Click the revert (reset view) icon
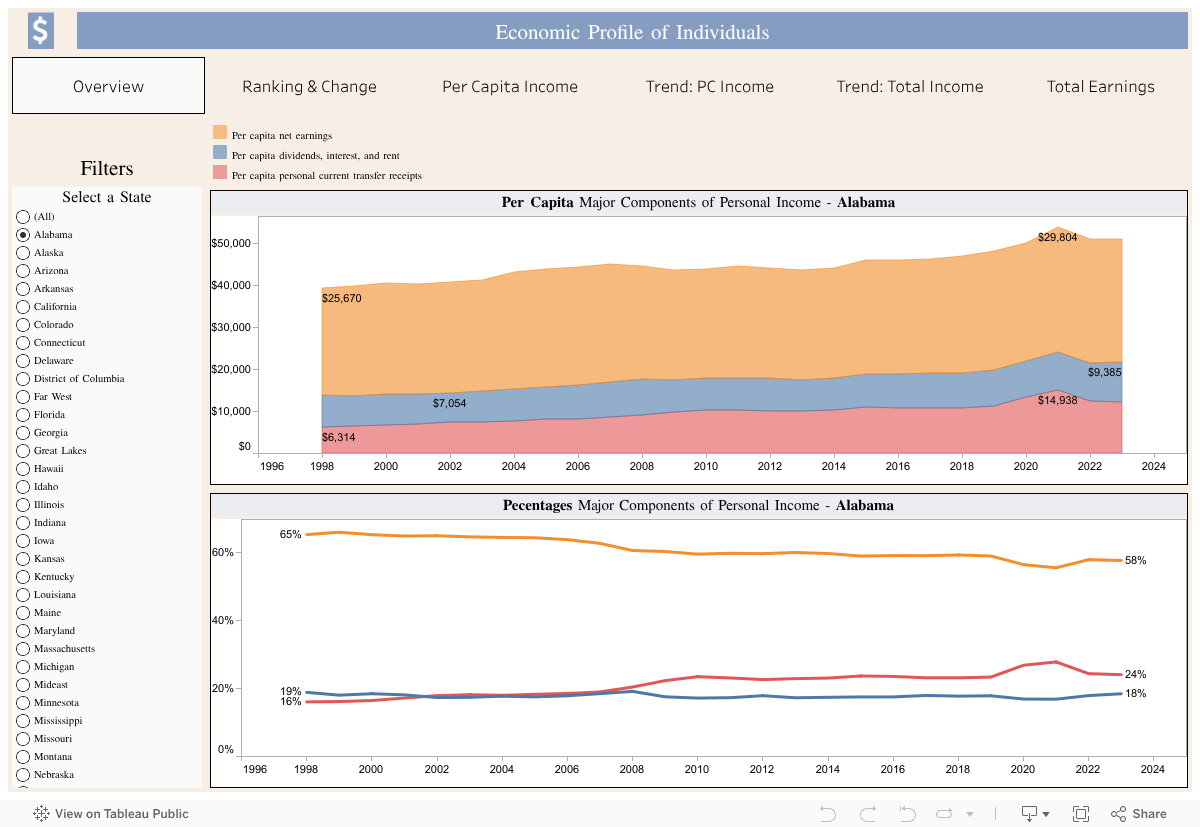Image resolution: width=1200 pixels, height=827 pixels. tap(907, 814)
